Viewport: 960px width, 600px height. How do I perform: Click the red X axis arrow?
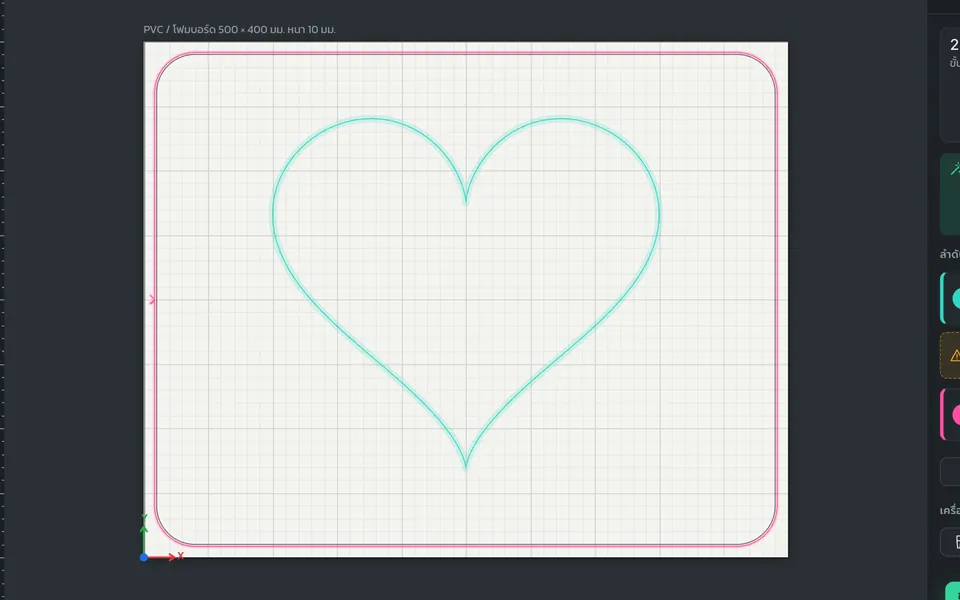pos(165,557)
